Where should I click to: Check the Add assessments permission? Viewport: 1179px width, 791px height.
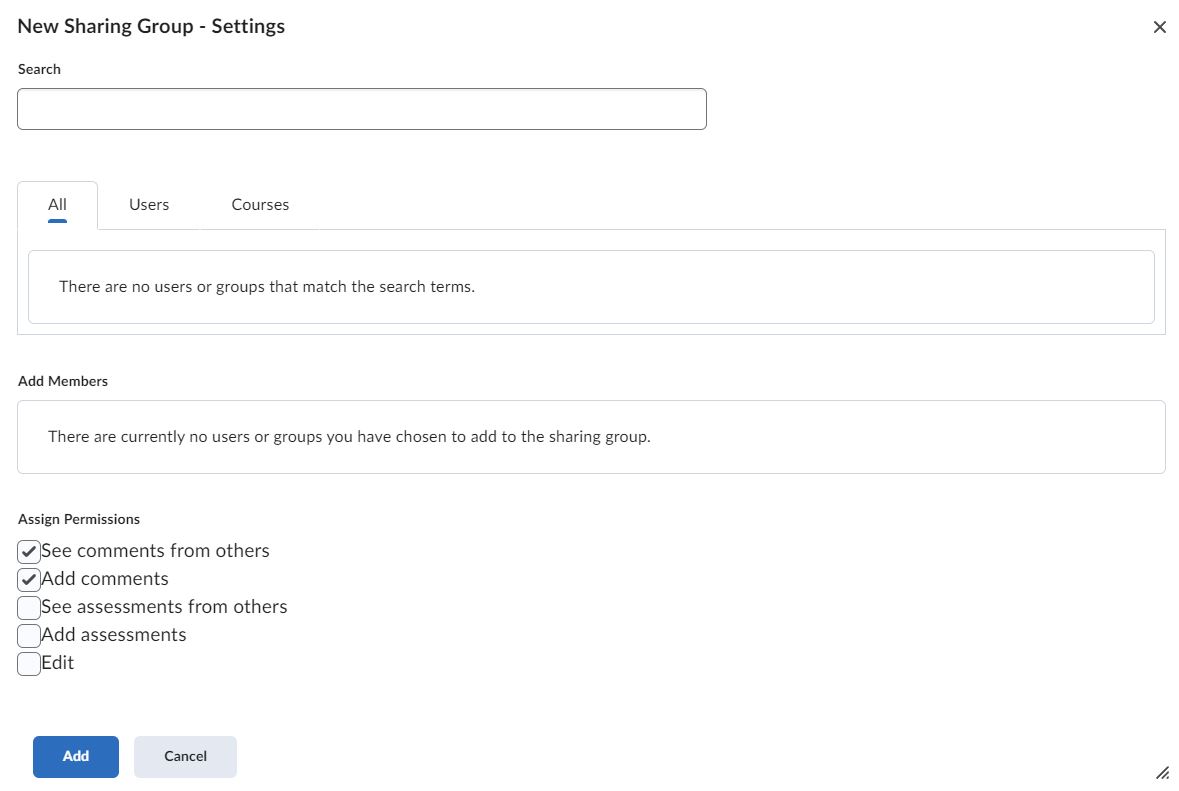[28, 635]
